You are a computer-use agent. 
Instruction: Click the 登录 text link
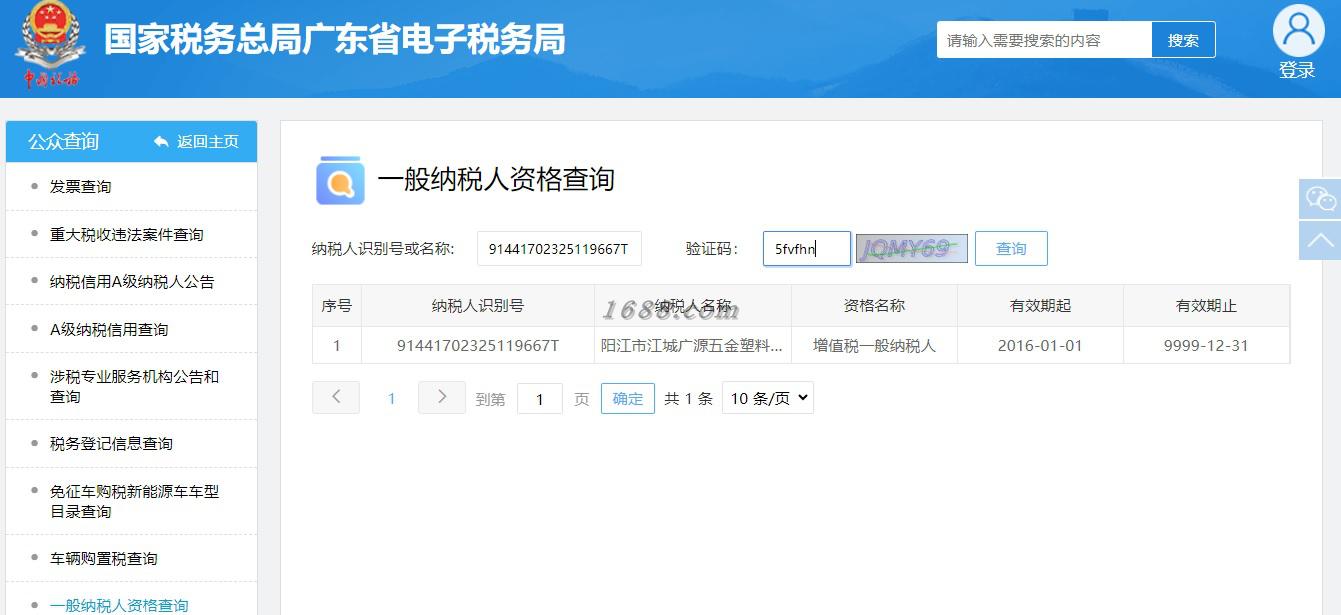click(1297, 71)
